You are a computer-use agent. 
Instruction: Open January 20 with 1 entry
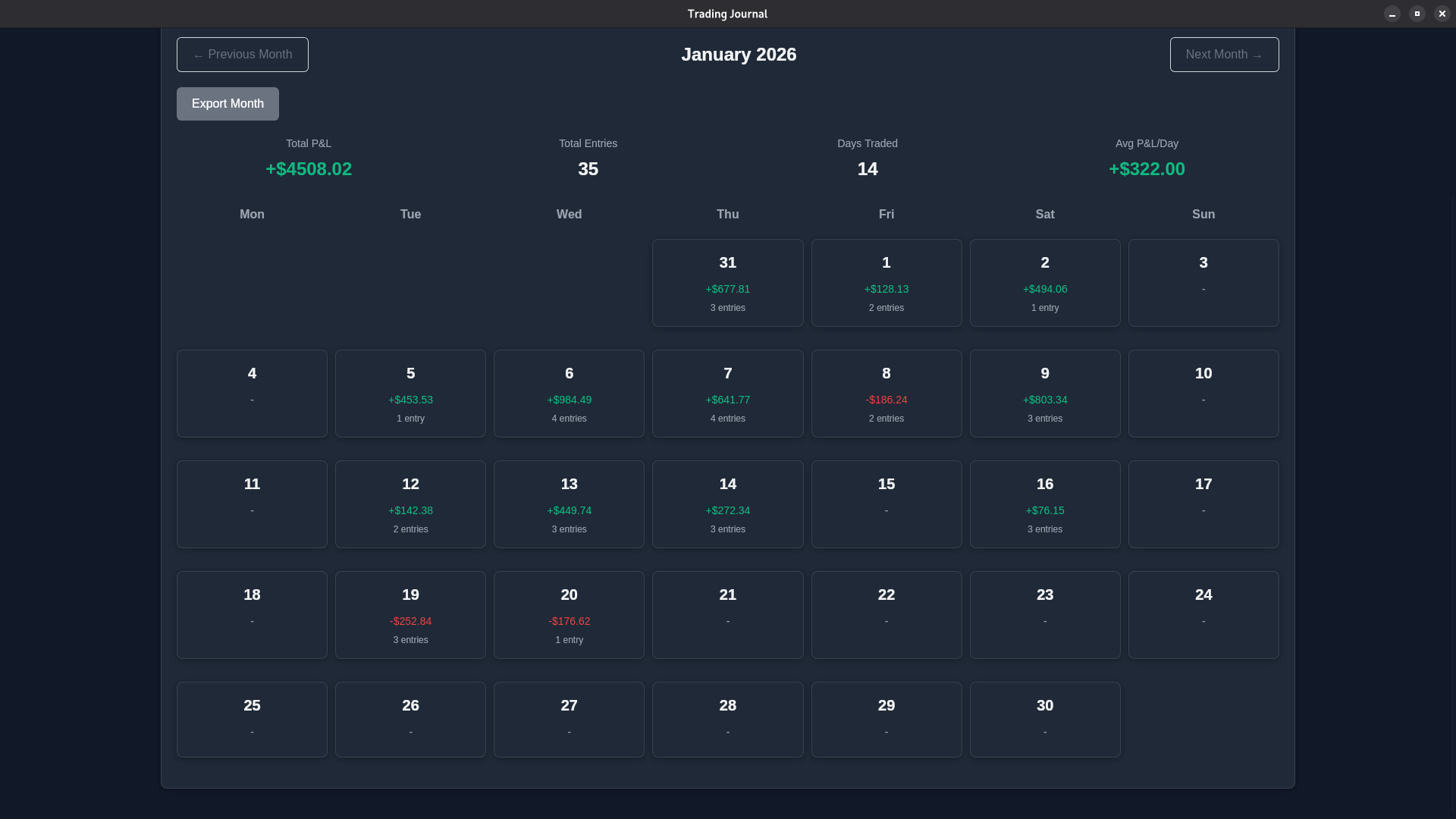point(569,614)
